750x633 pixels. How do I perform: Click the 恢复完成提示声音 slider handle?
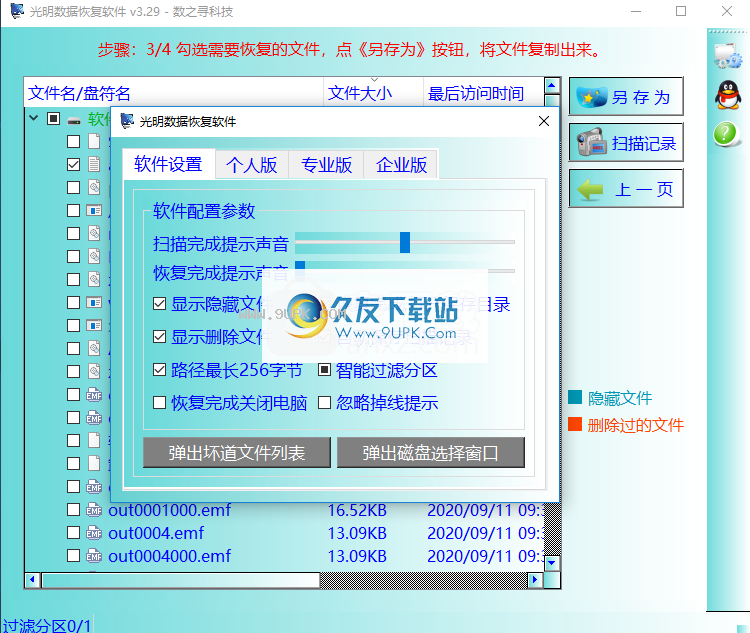pyautogui.click(x=300, y=265)
